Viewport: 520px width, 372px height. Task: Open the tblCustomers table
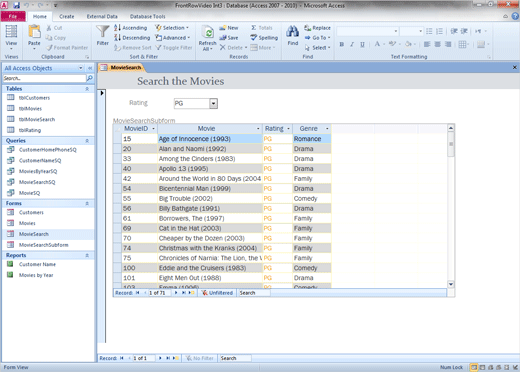click(x=34, y=98)
